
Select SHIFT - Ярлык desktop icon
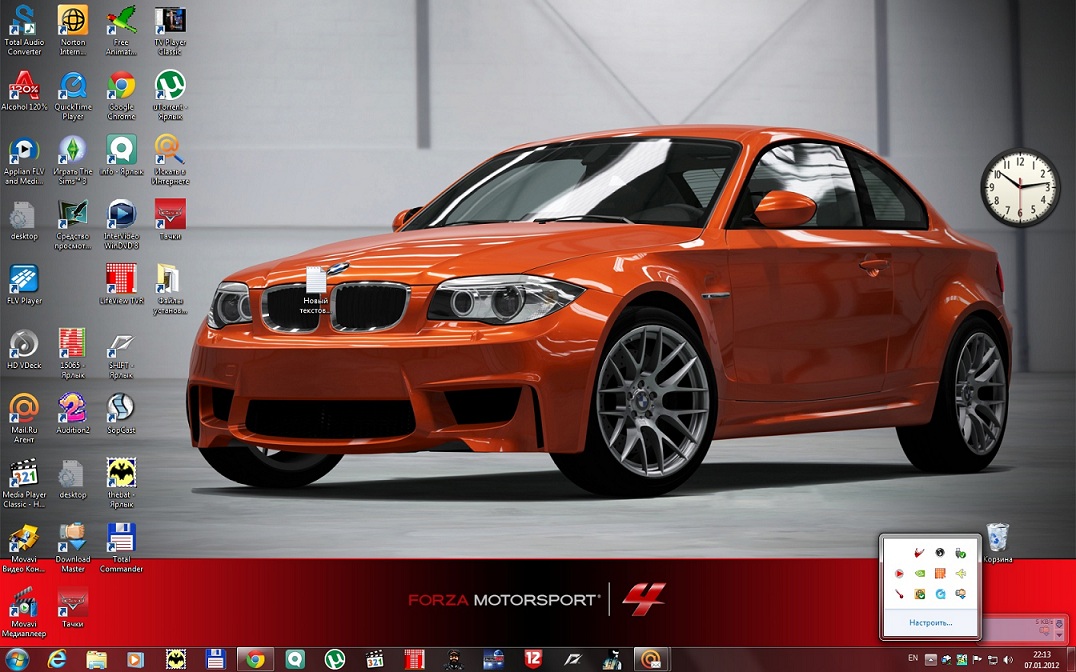pos(121,354)
